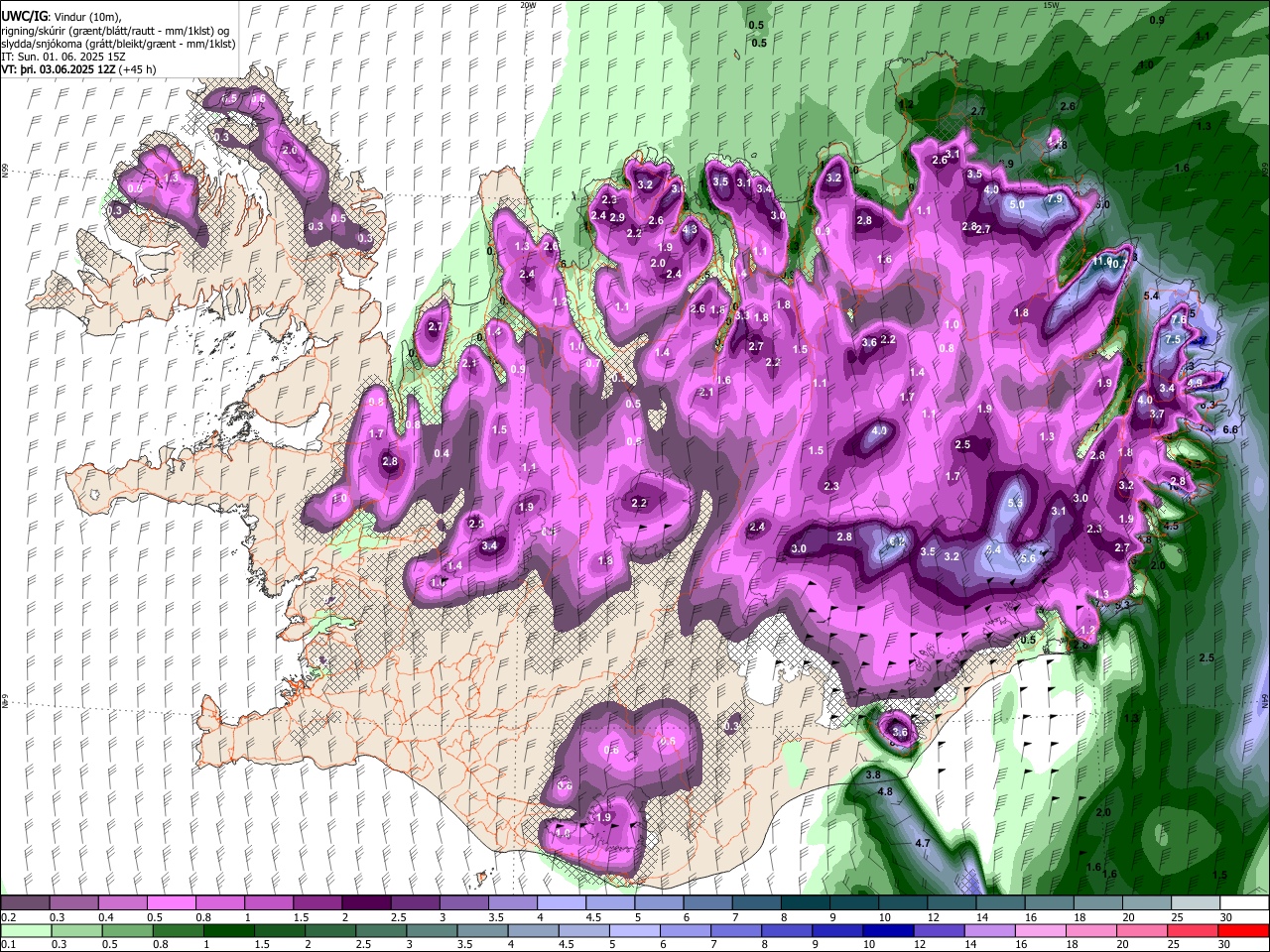Click the bright magenta legend swatch labeled 0.5
1270x952 pixels.
[x=170, y=903]
